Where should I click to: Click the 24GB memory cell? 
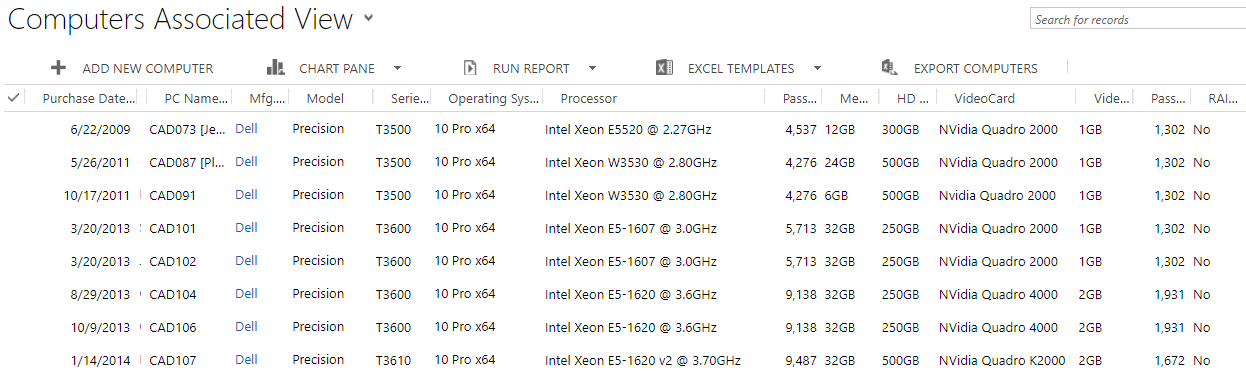(840, 163)
